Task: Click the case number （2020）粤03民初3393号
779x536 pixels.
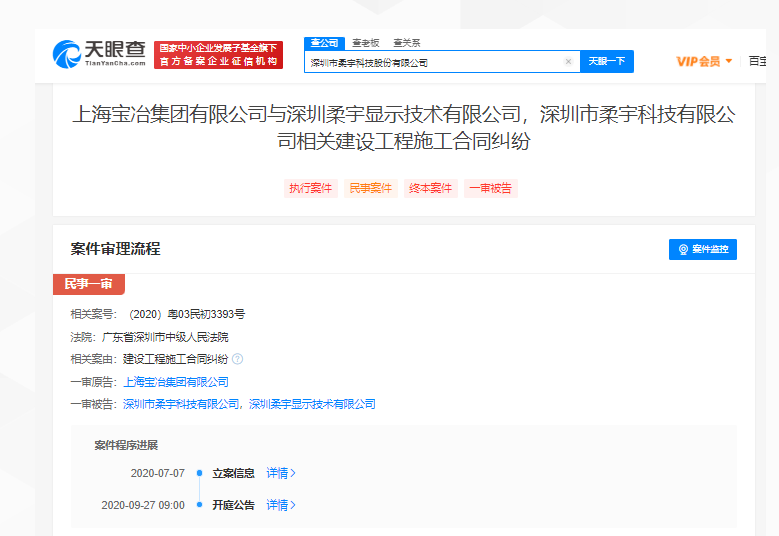Action: [x=187, y=314]
